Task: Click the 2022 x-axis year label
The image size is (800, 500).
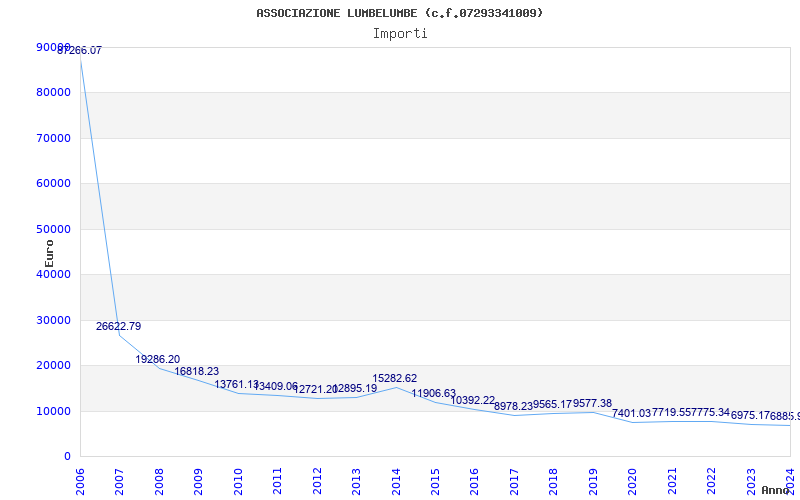Action: (x=711, y=481)
